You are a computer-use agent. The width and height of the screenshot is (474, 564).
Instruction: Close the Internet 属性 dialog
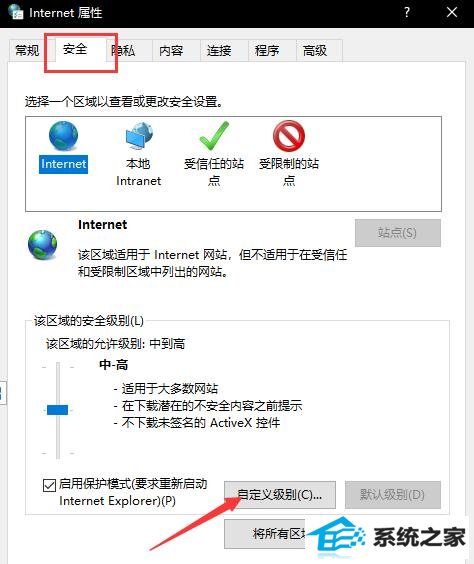pyautogui.click(x=452, y=12)
